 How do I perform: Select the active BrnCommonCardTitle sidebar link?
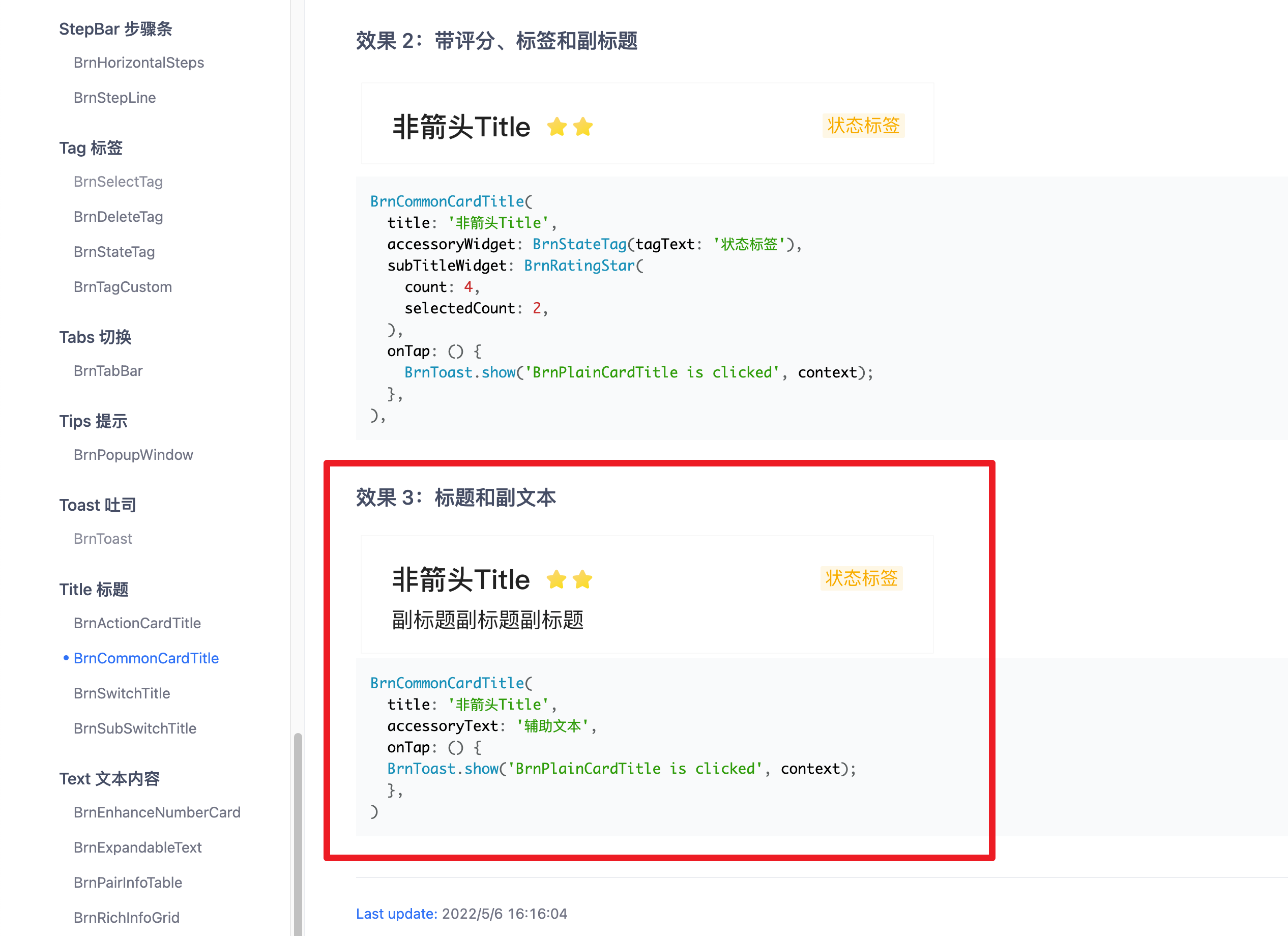coord(146,658)
